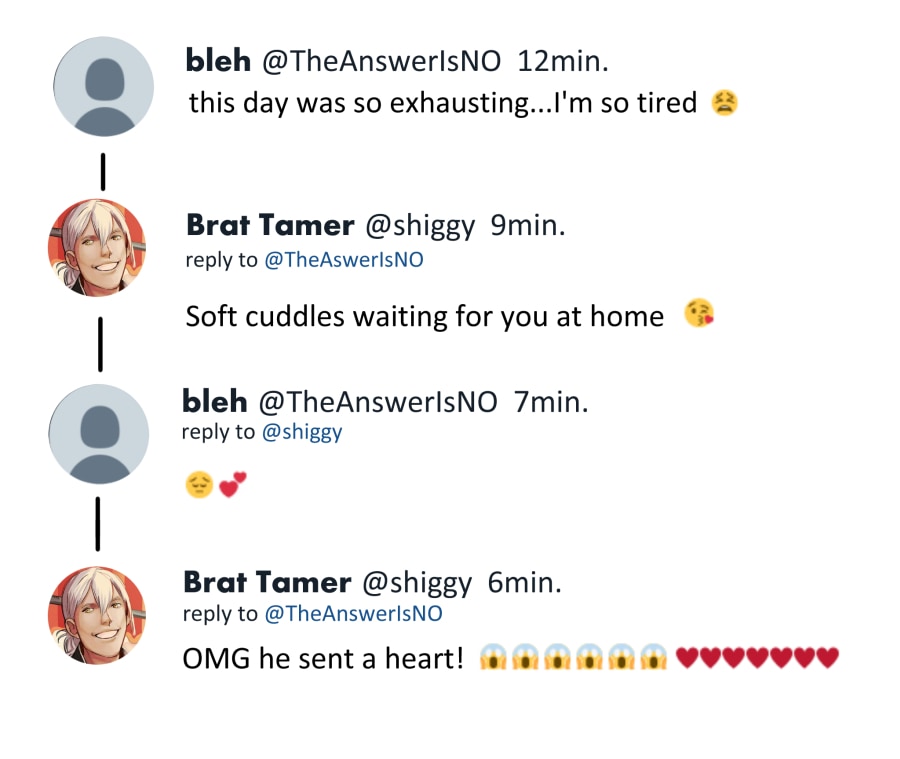Image resolution: width=900 pixels, height=759 pixels.
Task: Follow the "reply to @shiggy" link
Action: pos(301,432)
